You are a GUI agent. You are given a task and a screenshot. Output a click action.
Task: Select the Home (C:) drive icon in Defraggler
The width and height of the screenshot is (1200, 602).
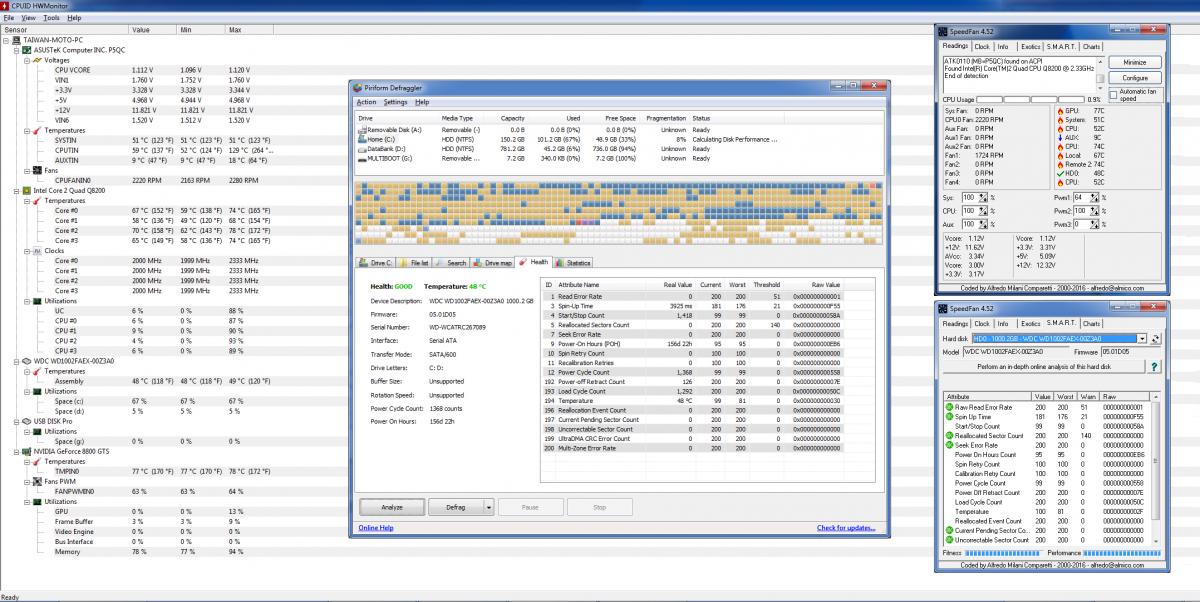coord(363,139)
